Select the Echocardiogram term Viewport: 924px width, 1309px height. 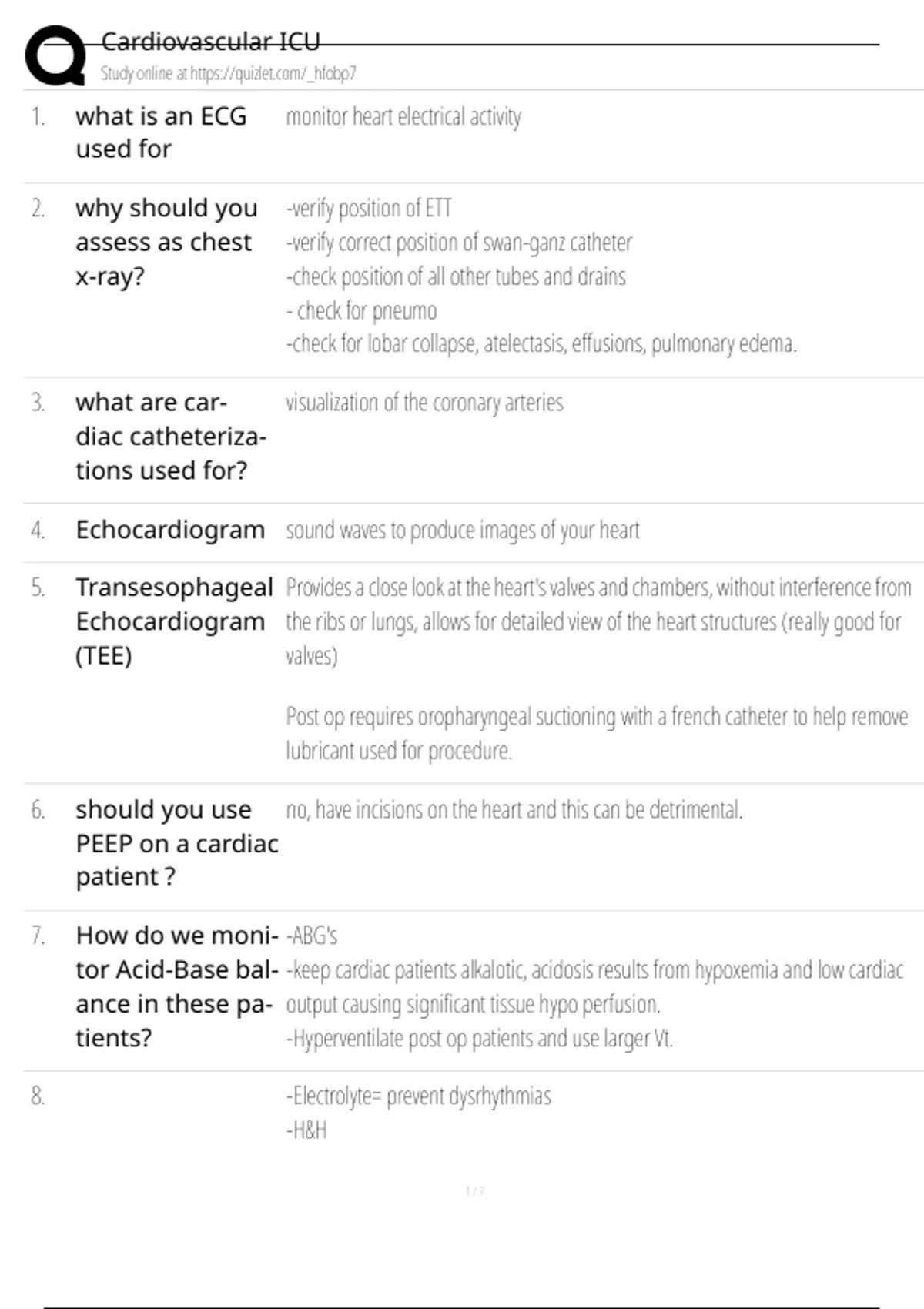pyautogui.click(x=170, y=530)
